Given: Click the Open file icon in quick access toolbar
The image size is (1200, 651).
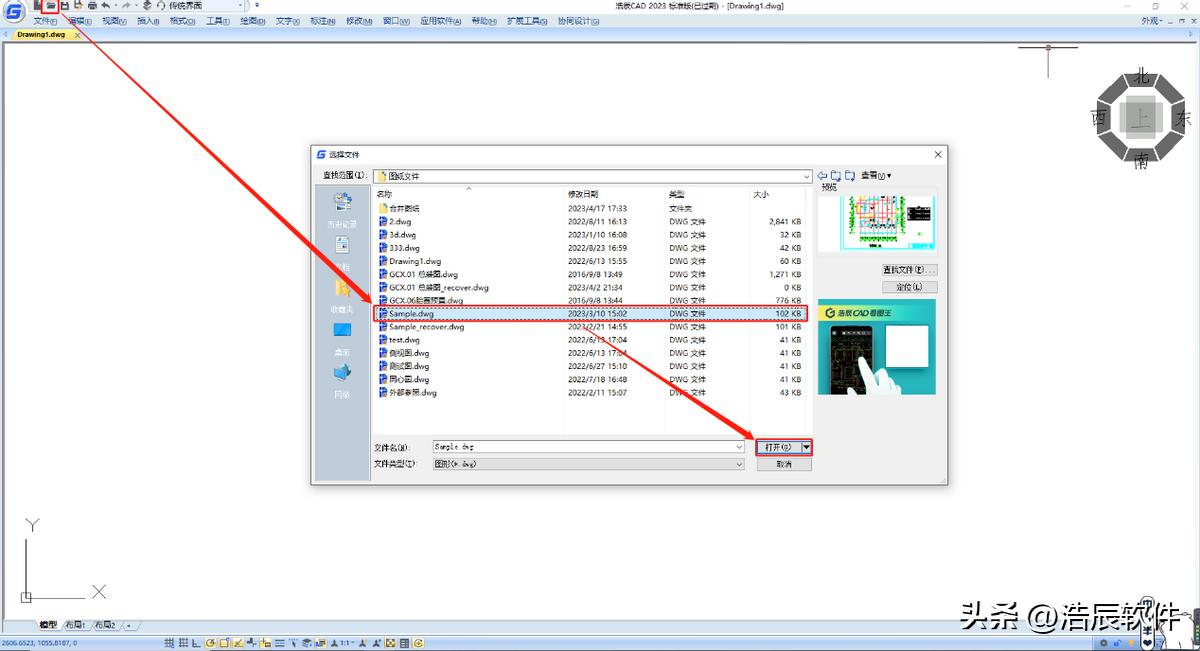Looking at the screenshot, I should tap(50, 6).
